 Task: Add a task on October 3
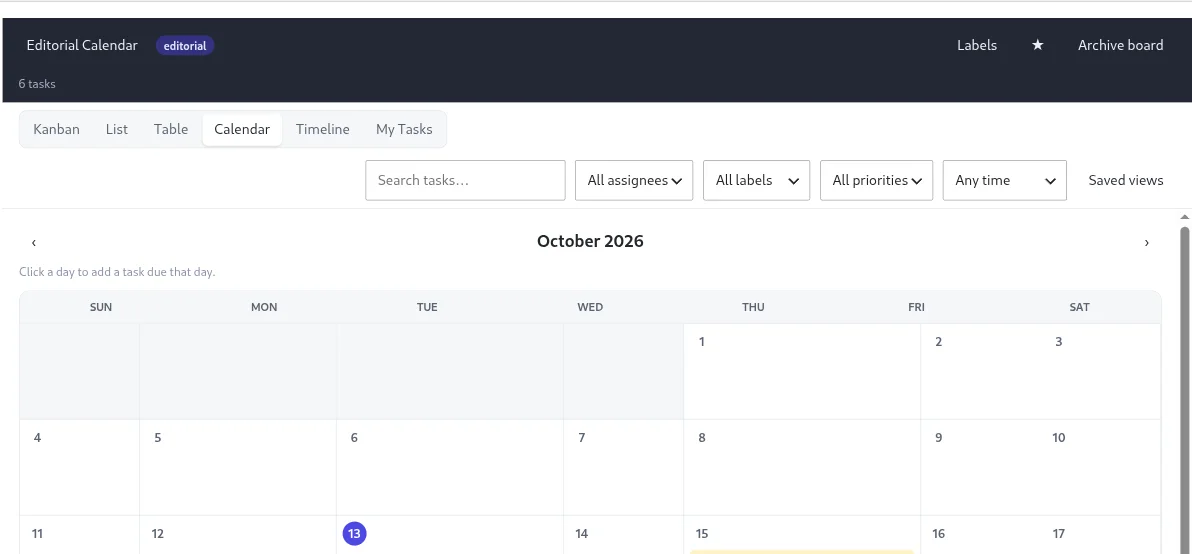pos(1101,372)
